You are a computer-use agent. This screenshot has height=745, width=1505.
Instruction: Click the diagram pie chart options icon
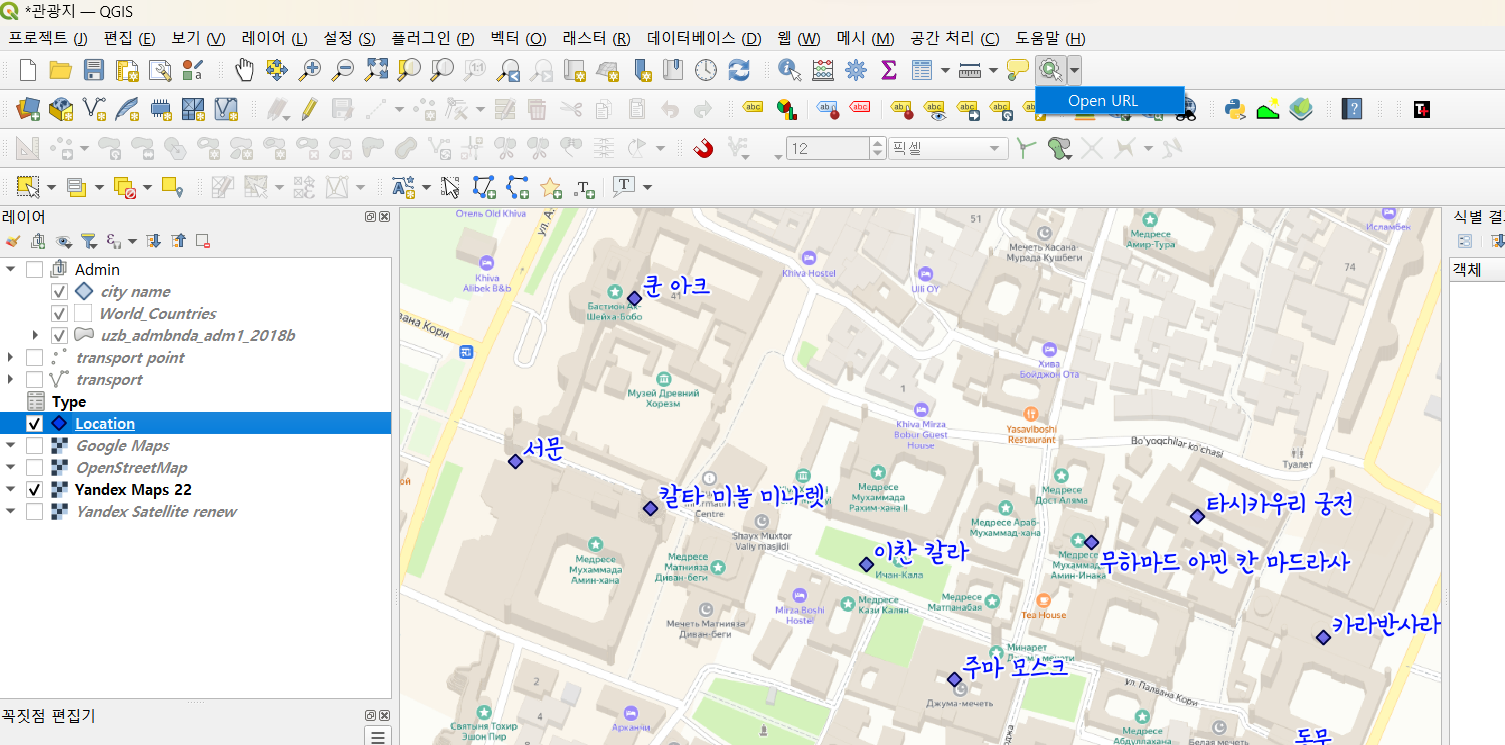786,109
